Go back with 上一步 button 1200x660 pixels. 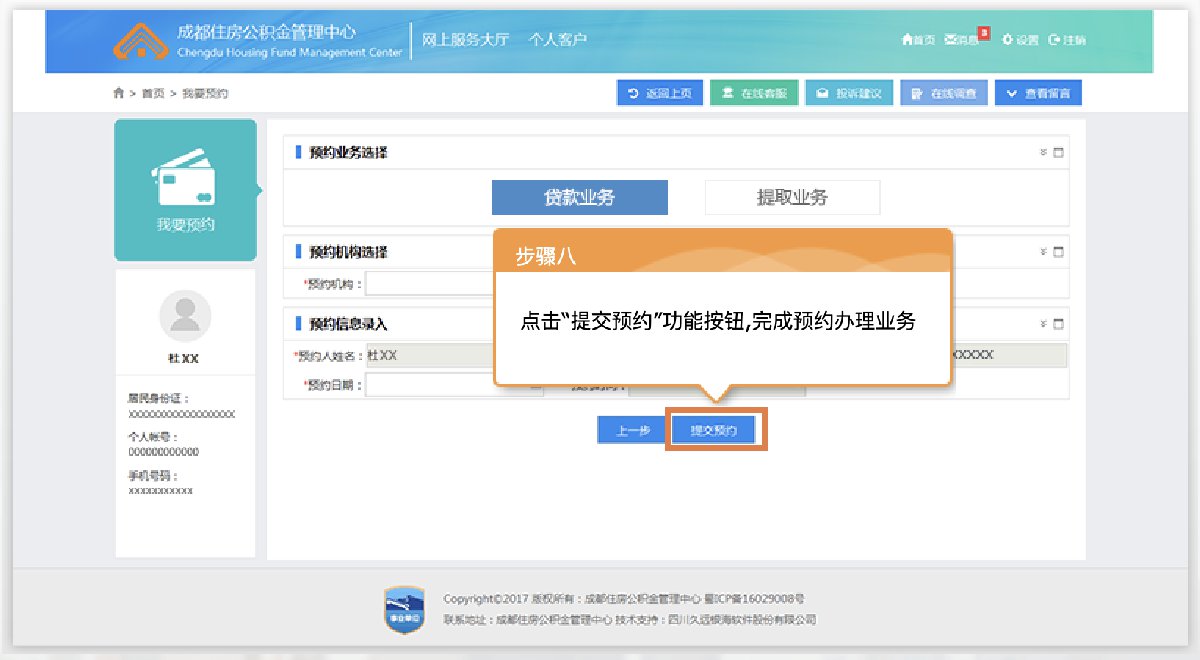click(x=632, y=430)
